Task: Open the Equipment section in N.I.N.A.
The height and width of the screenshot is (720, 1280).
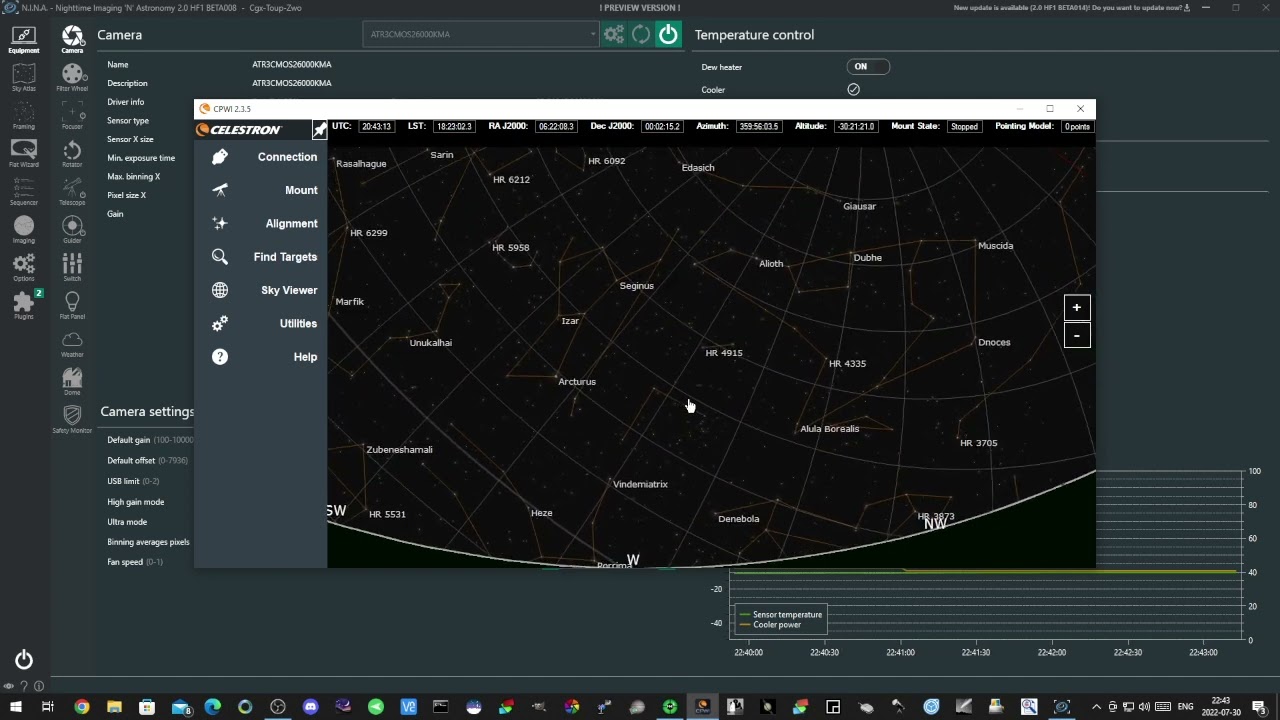Action: (23, 41)
